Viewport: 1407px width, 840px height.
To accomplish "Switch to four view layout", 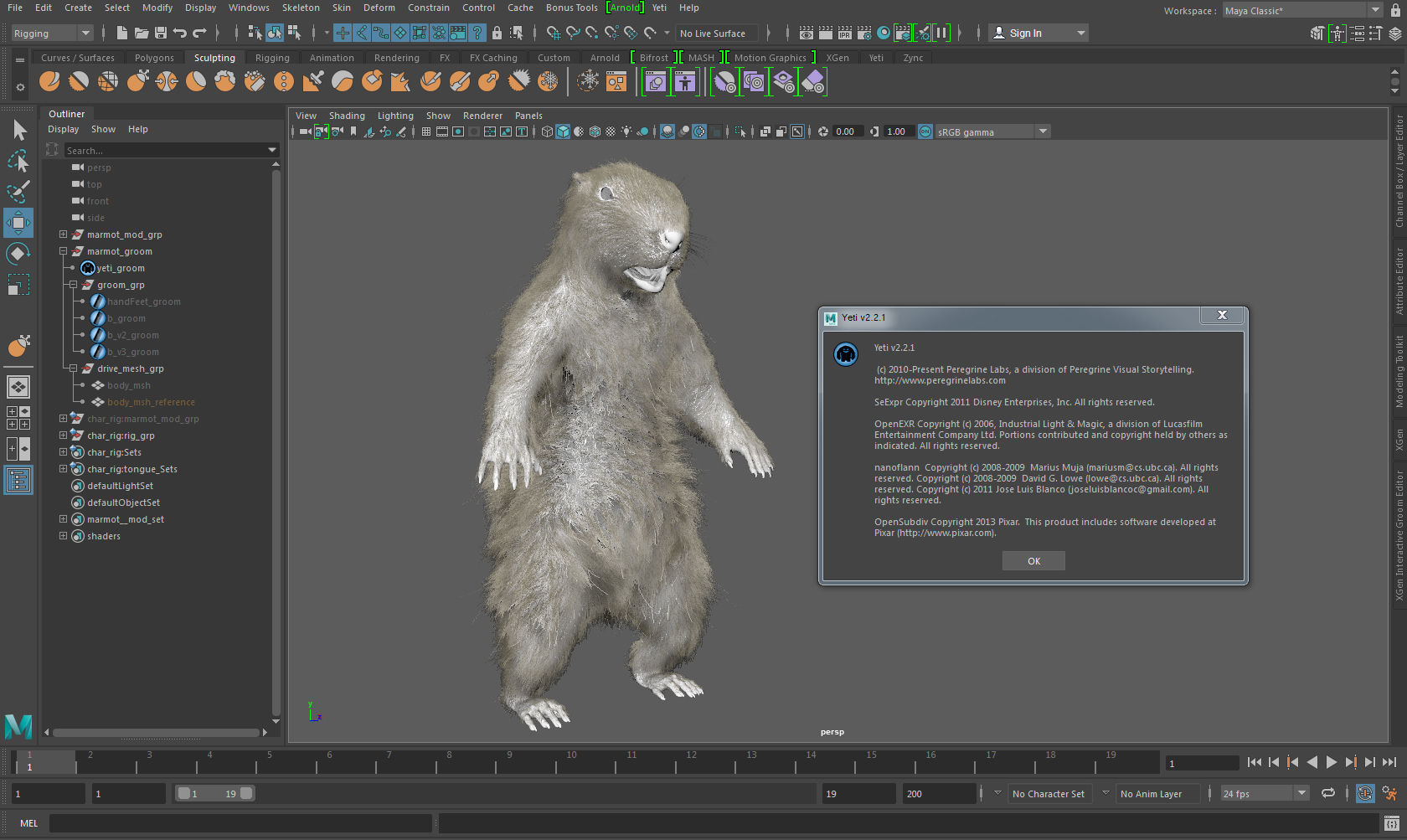I will pyautogui.click(x=18, y=418).
